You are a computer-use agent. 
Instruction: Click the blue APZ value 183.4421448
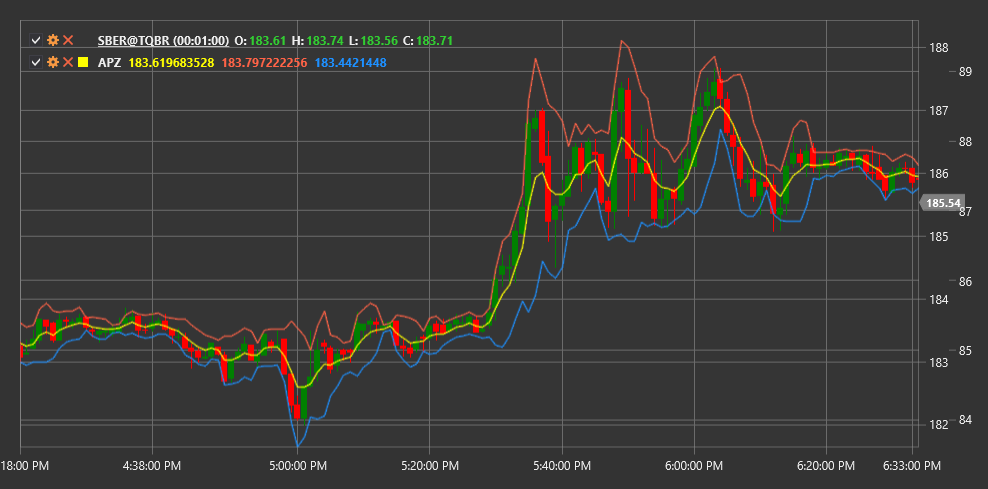point(350,62)
